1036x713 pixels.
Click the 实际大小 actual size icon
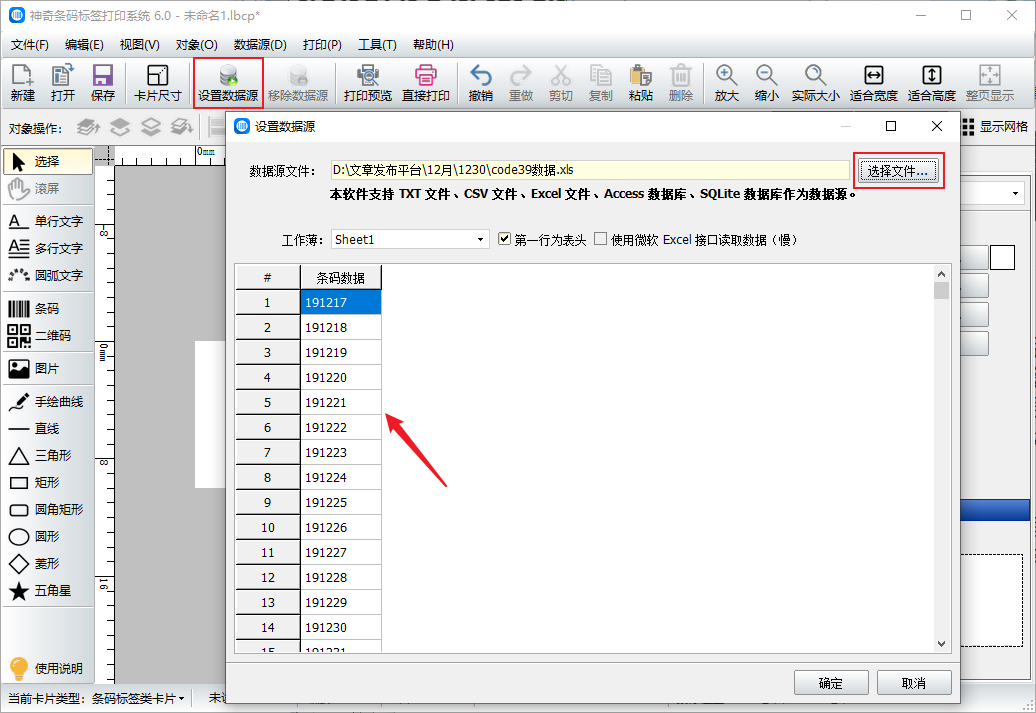point(815,83)
